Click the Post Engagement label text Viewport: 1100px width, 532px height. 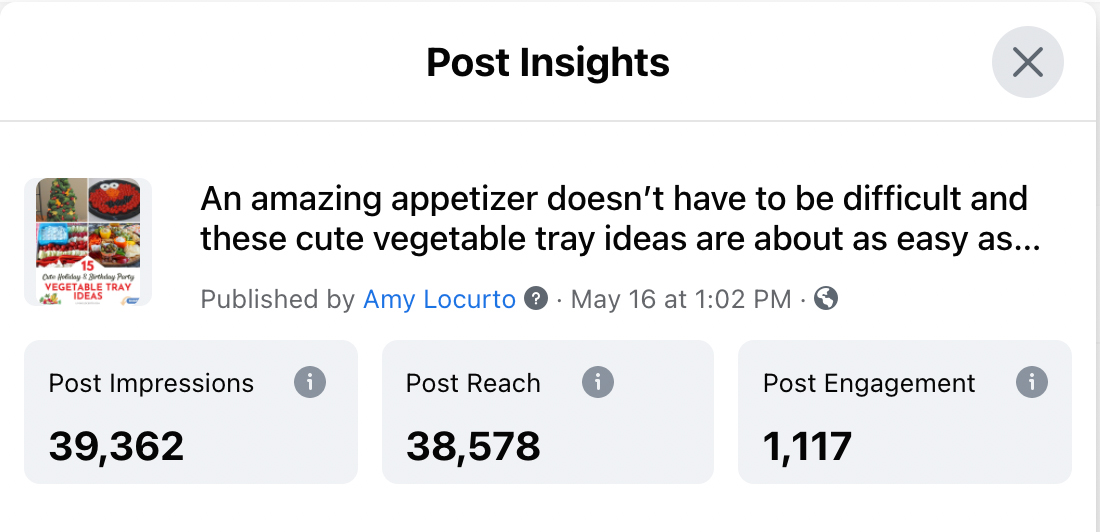click(x=869, y=383)
